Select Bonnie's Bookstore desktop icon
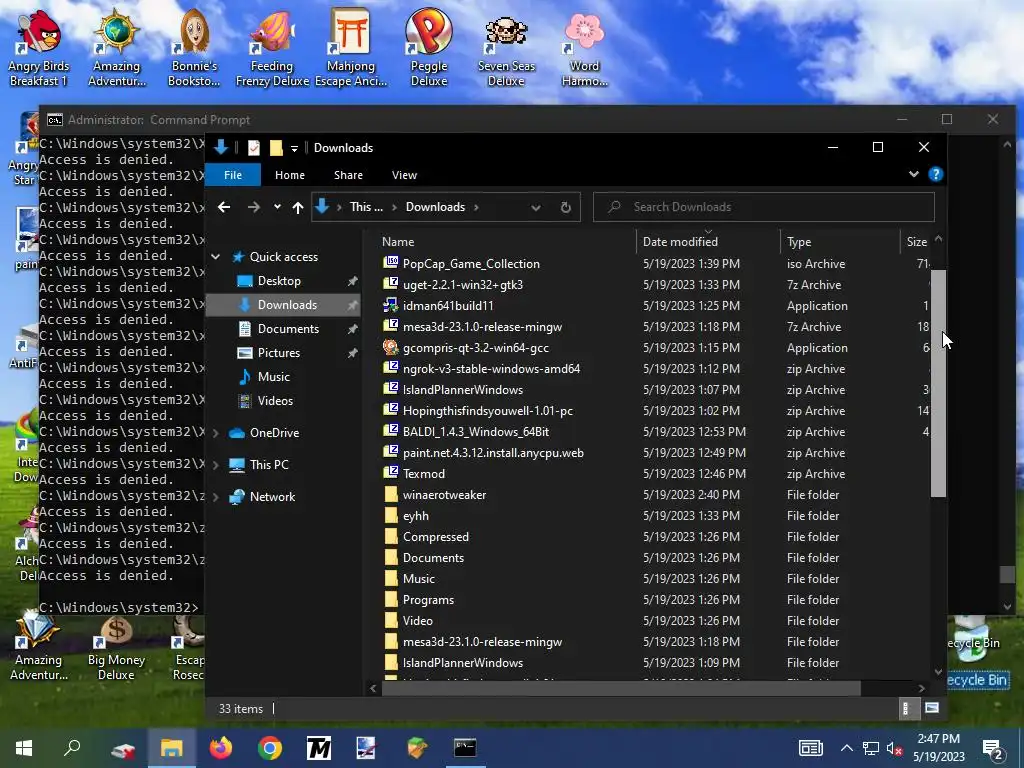 (x=194, y=49)
